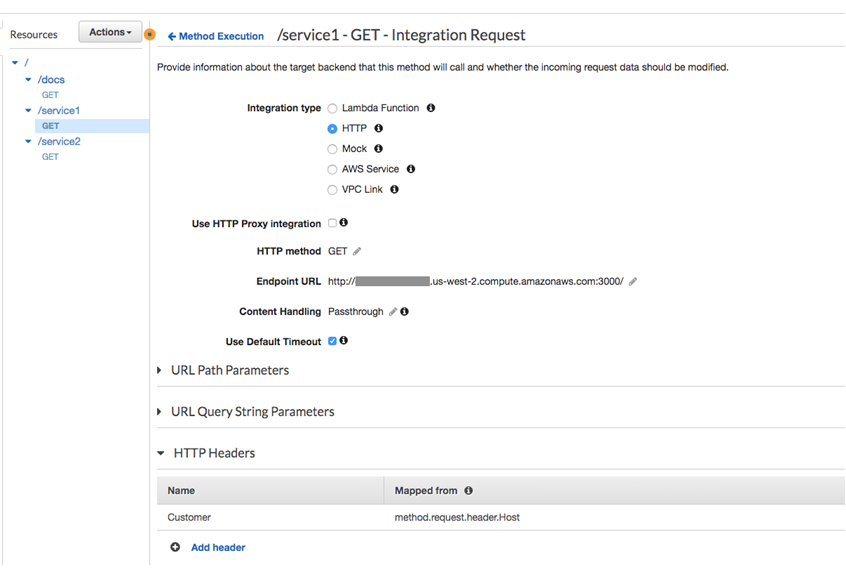The width and height of the screenshot is (846, 583).
Task: Click the plus icon beside Add header
Action: [175, 547]
